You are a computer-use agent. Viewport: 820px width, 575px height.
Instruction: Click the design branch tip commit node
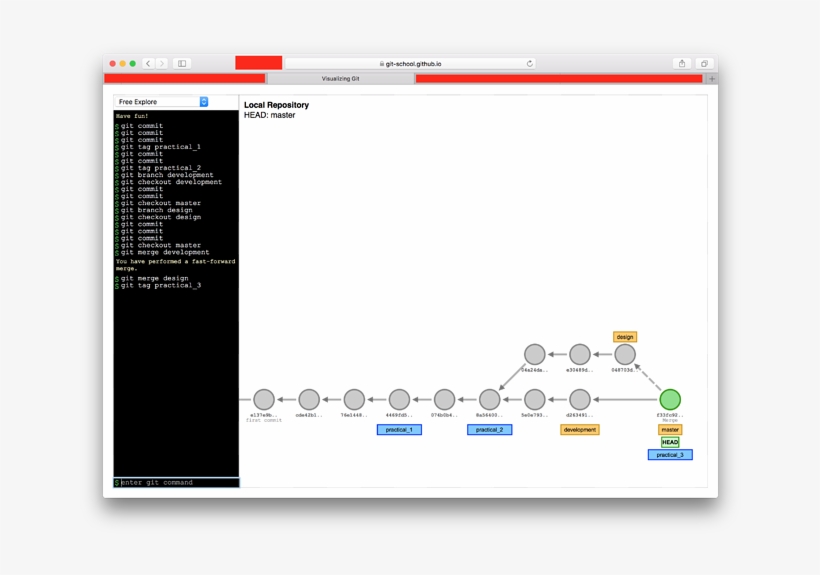coord(625,354)
